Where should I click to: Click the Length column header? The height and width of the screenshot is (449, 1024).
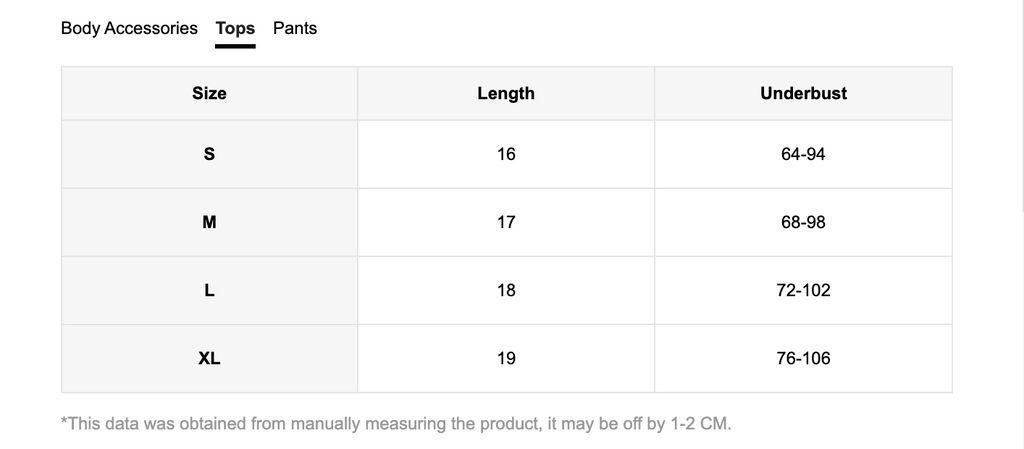[506, 93]
